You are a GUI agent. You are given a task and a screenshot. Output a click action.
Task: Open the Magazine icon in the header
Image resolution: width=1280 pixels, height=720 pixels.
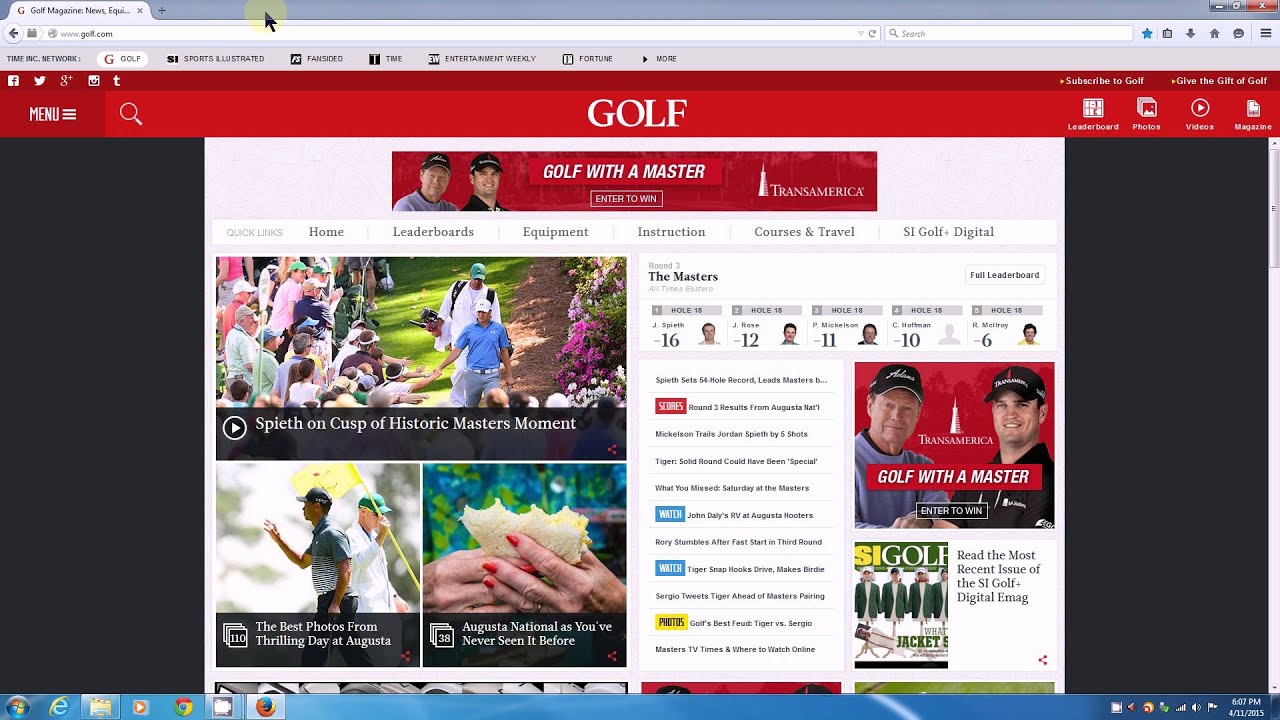(1253, 114)
